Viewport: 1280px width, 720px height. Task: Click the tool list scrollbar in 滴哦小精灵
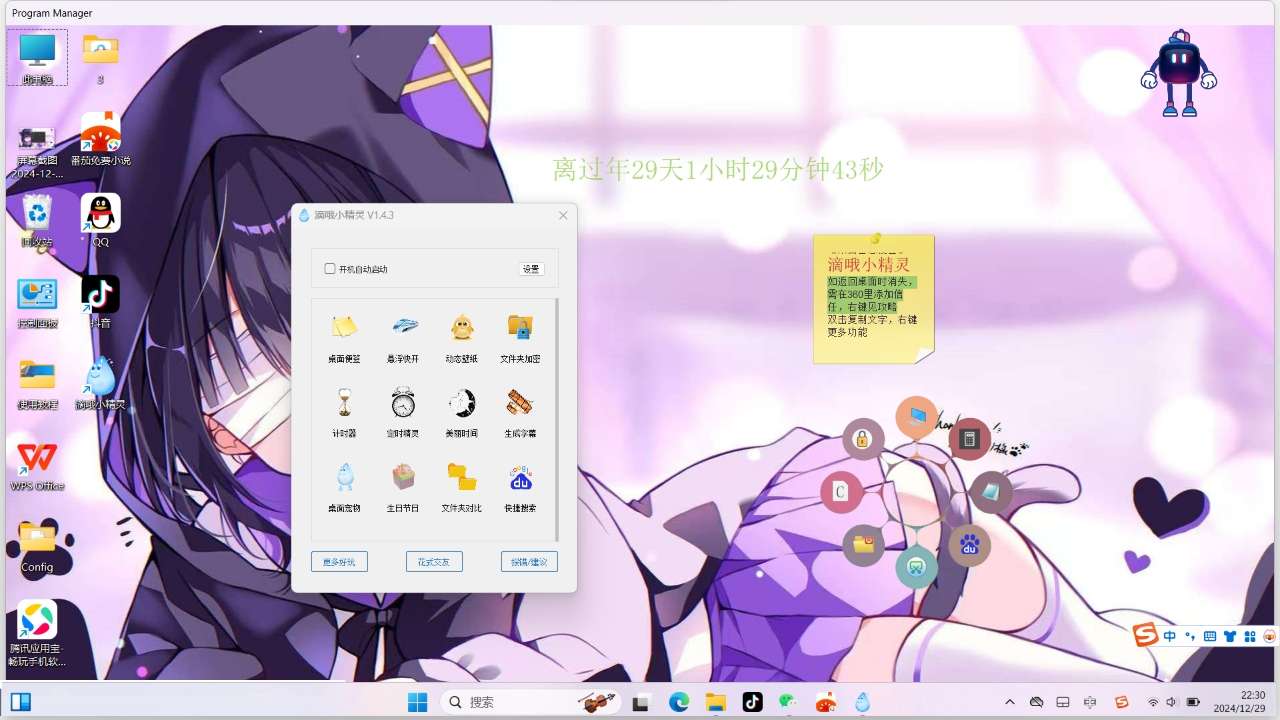click(x=556, y=420)
